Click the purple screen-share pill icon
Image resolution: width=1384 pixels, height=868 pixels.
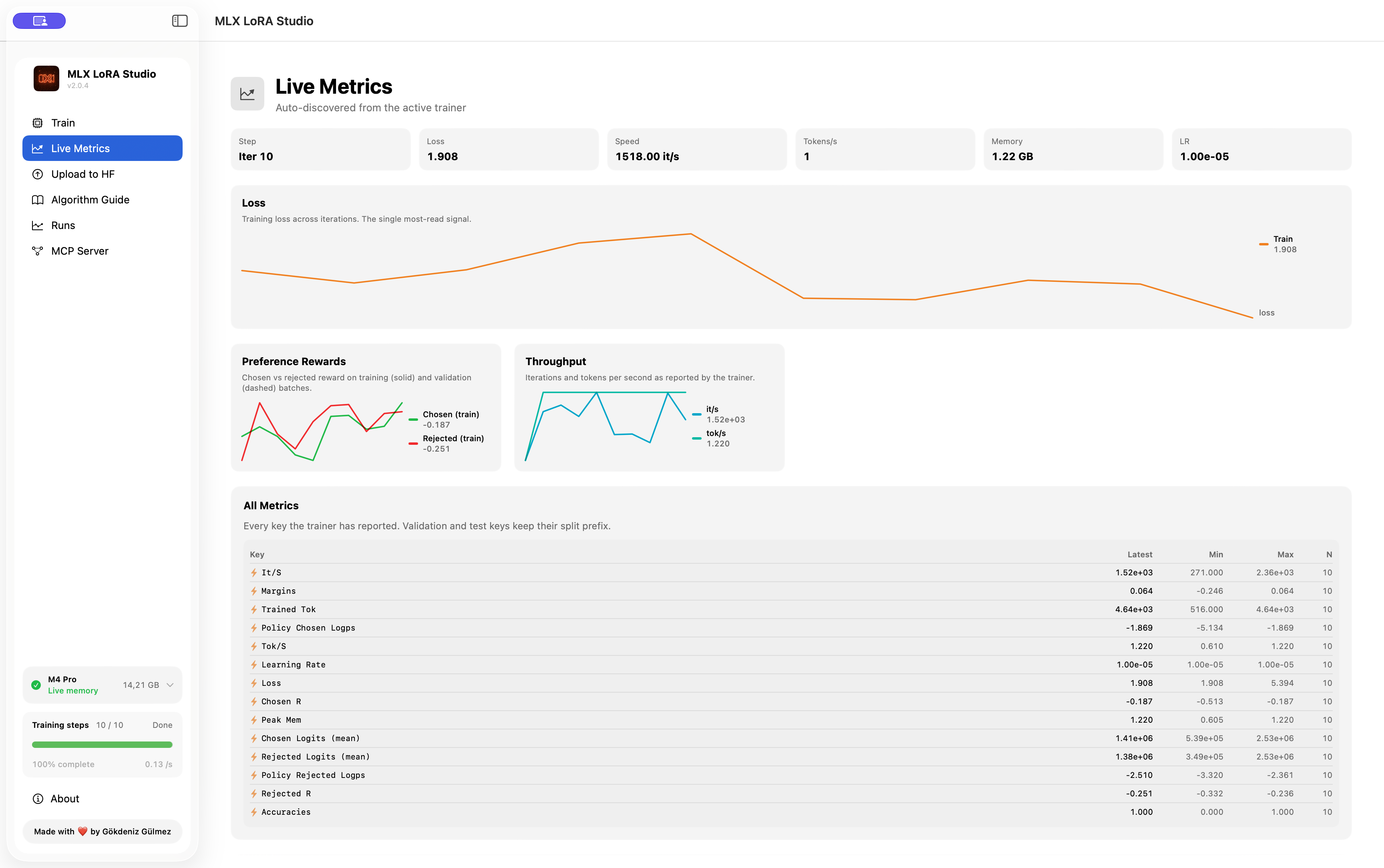(39, 21)
